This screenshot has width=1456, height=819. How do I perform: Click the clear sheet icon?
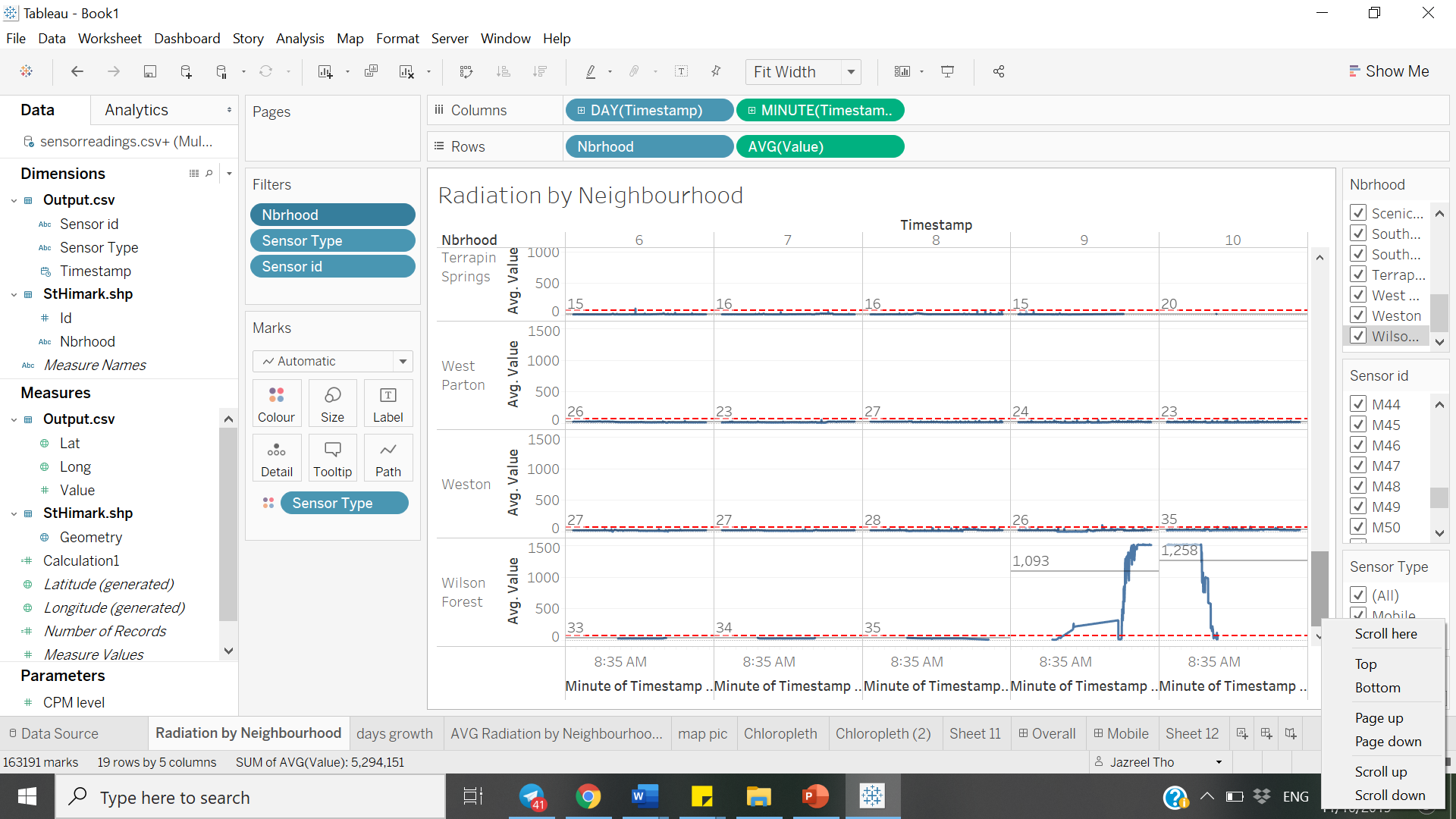click(406, 71)
